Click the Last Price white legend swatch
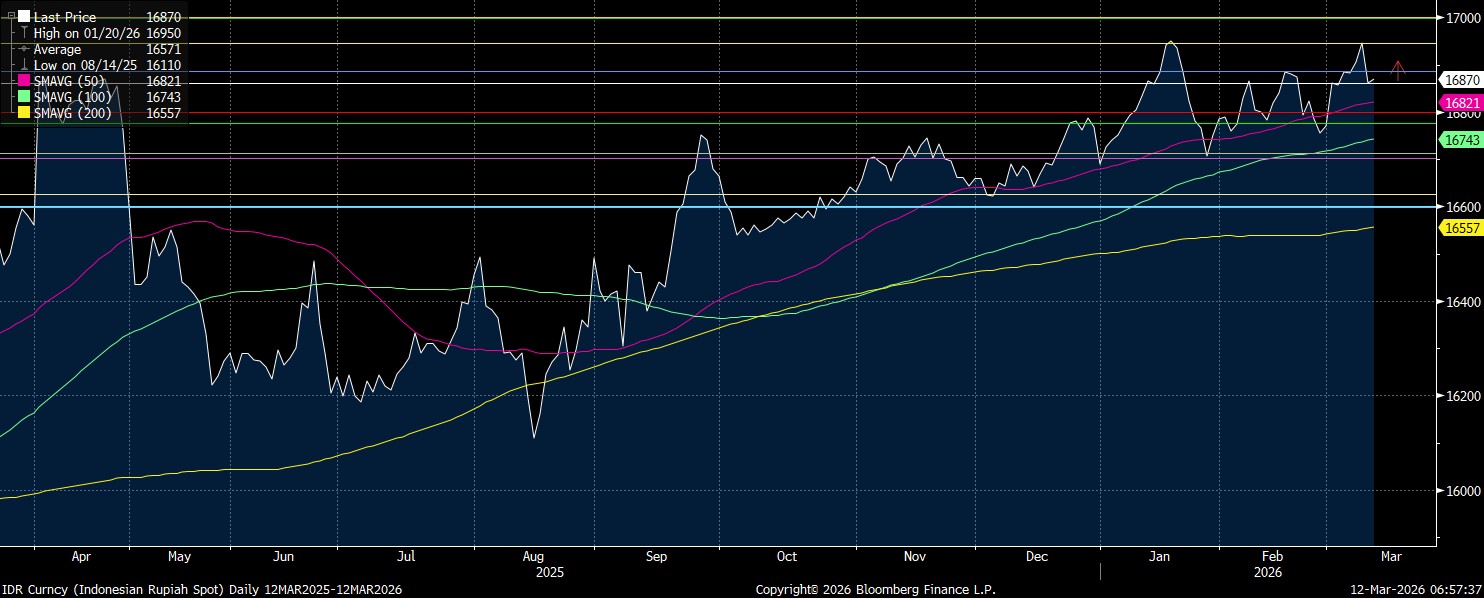This screenshot has height=598, width=1484. pyautogui.click(x=24, y=17)
